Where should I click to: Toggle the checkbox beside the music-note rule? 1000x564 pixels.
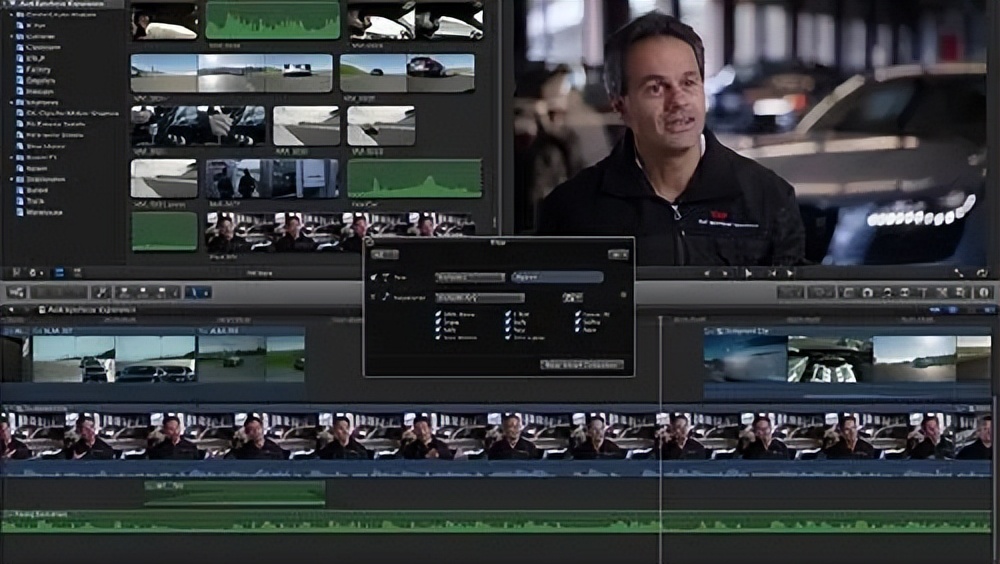[x=373, y=297]
